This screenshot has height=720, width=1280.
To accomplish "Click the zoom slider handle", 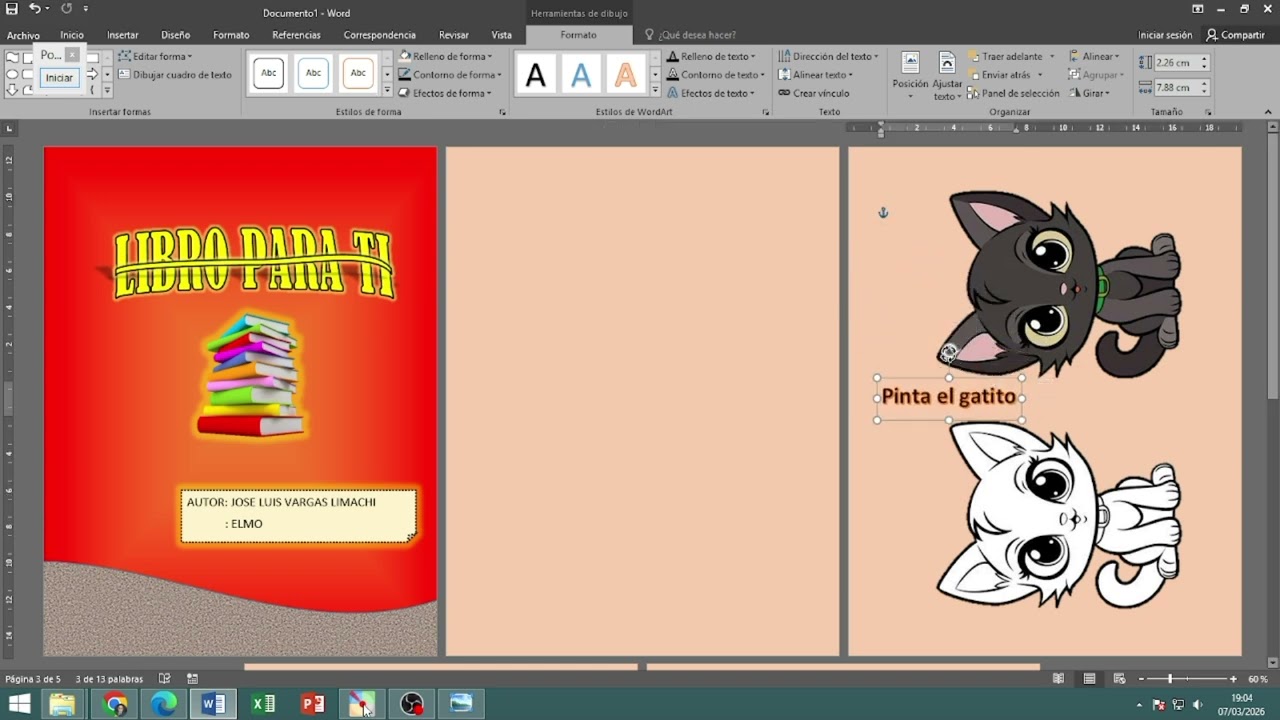I will [1170, 679].
